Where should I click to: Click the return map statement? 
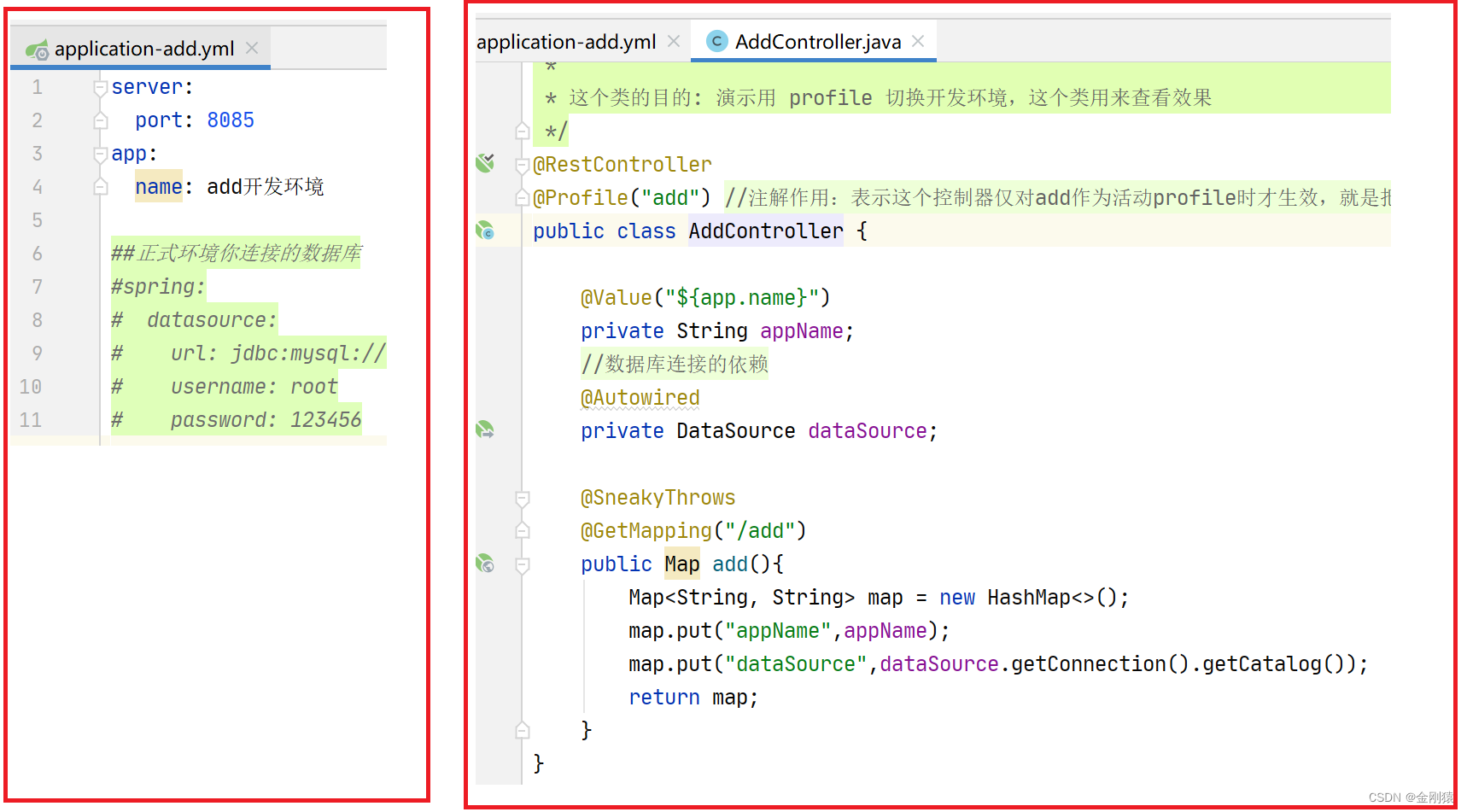(693, 698)
